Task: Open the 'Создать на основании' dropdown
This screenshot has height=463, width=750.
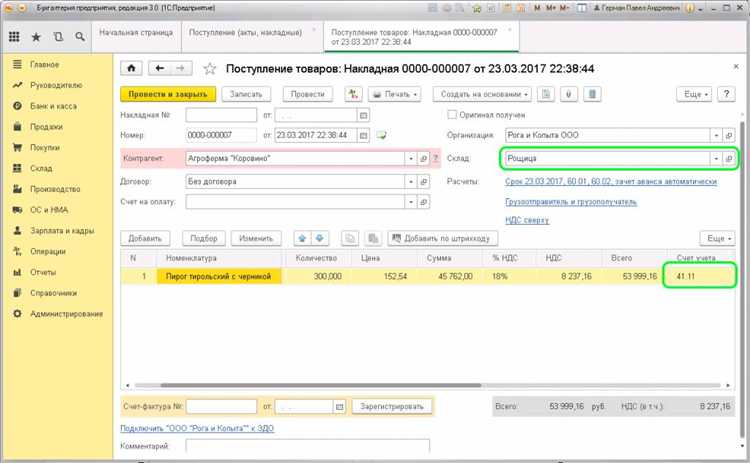Action: [483, 94]
